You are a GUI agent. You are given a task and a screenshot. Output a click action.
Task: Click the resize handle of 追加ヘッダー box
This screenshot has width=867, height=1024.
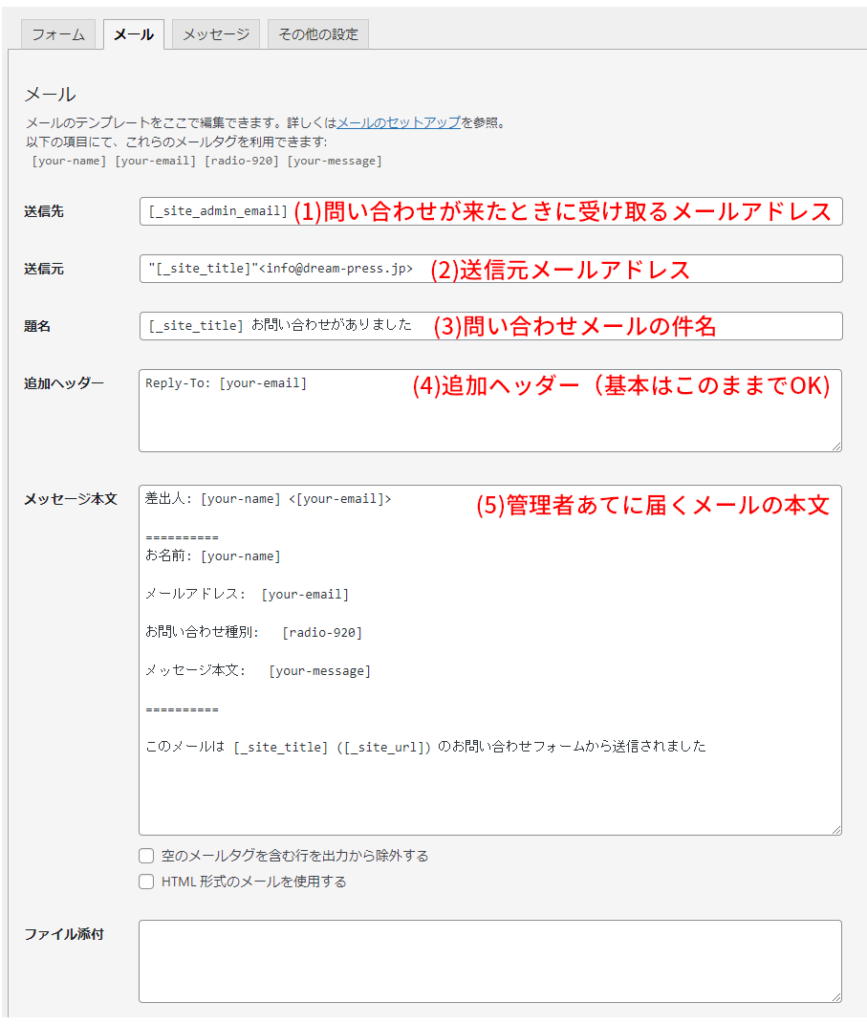(835, 445)
